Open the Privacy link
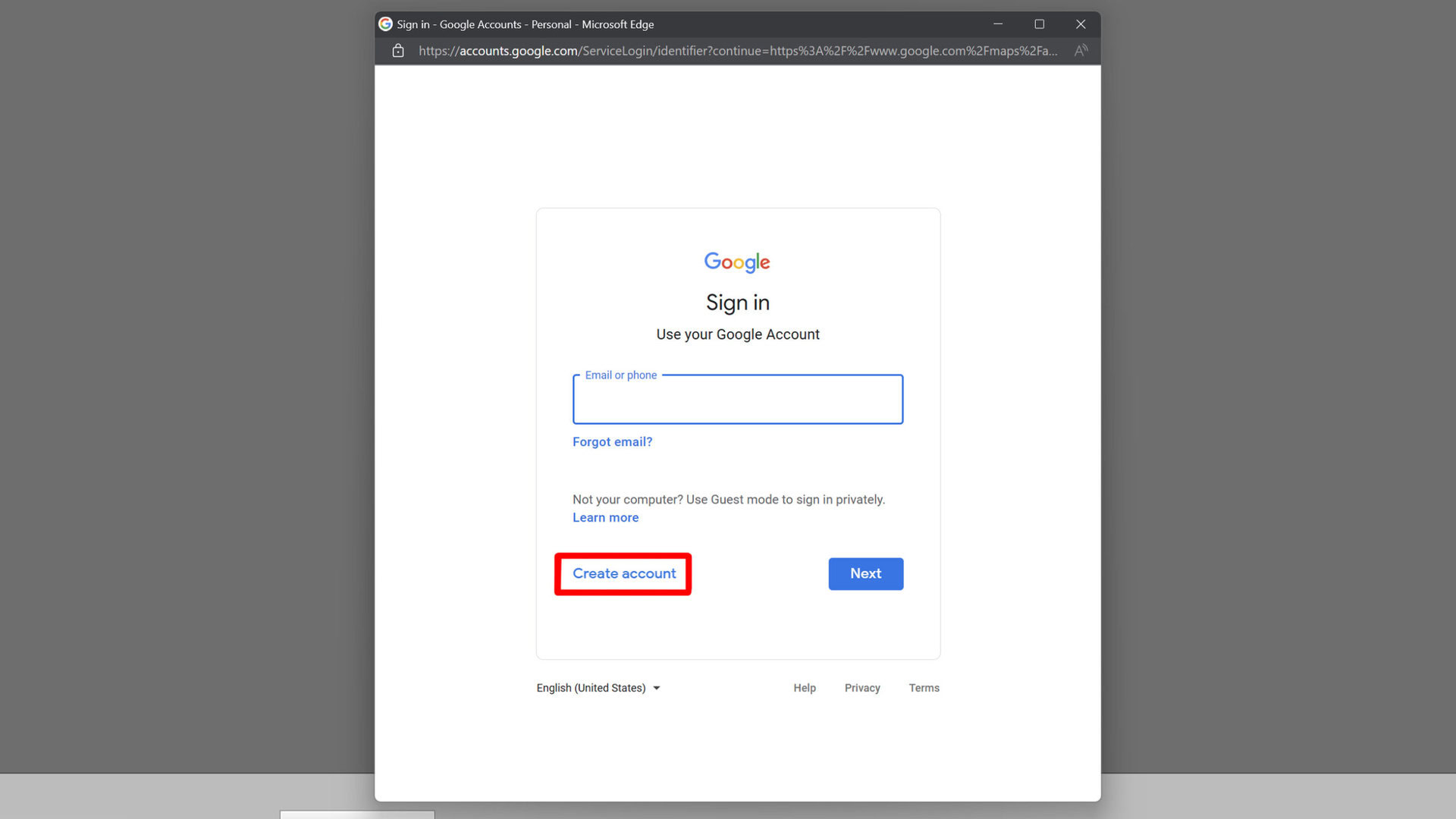 pos(862,688)
